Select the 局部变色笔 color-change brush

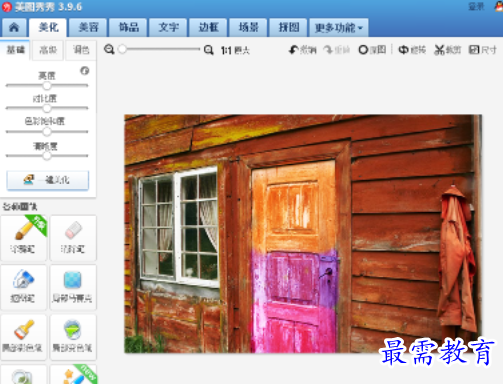[73, 337]
